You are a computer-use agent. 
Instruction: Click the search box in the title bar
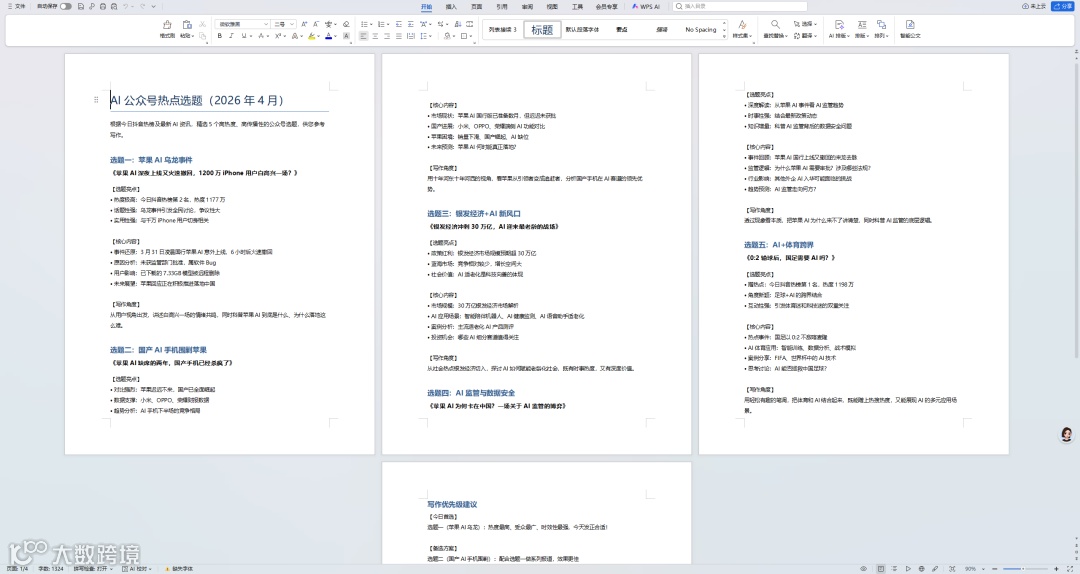point(740,6)
